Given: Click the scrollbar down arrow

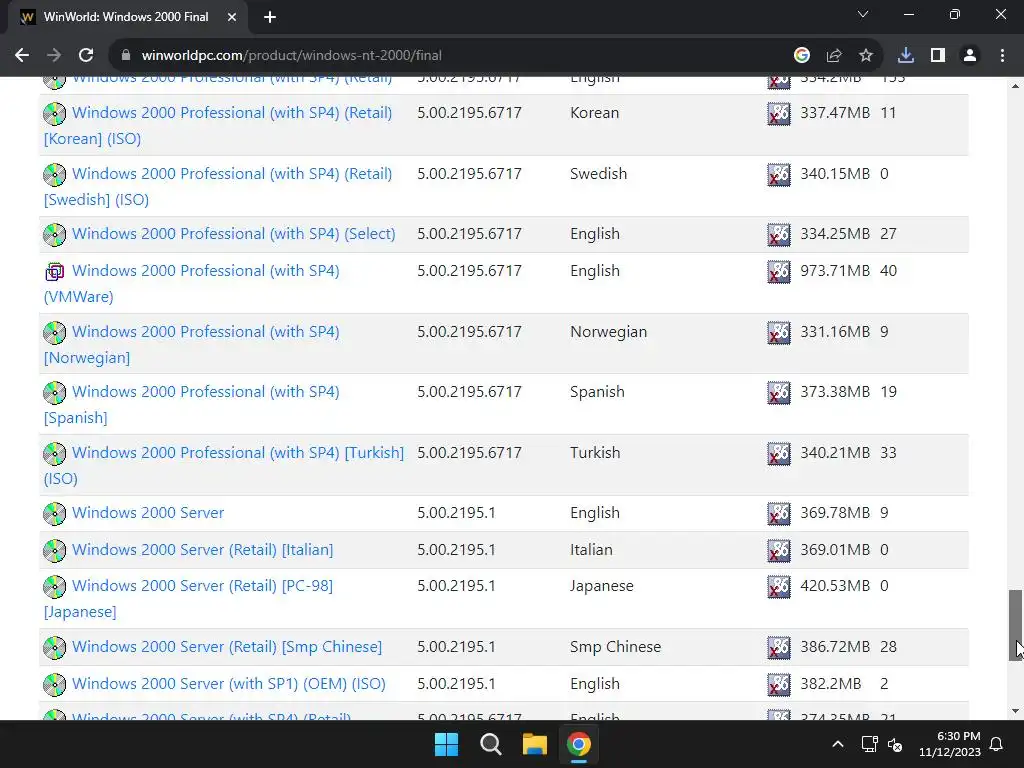Looking at the screenshot, I should (x=1015, y=711).
